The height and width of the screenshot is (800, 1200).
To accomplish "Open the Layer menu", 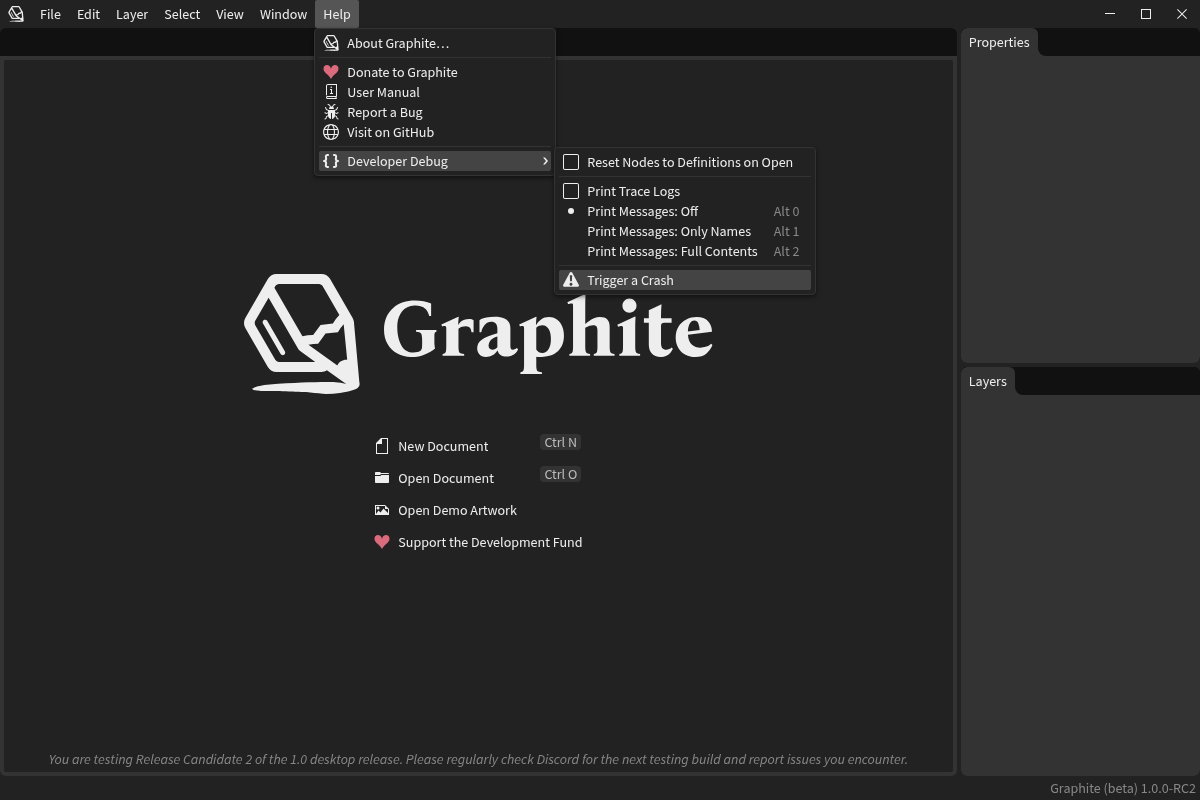I will click(x=131, y=14).
